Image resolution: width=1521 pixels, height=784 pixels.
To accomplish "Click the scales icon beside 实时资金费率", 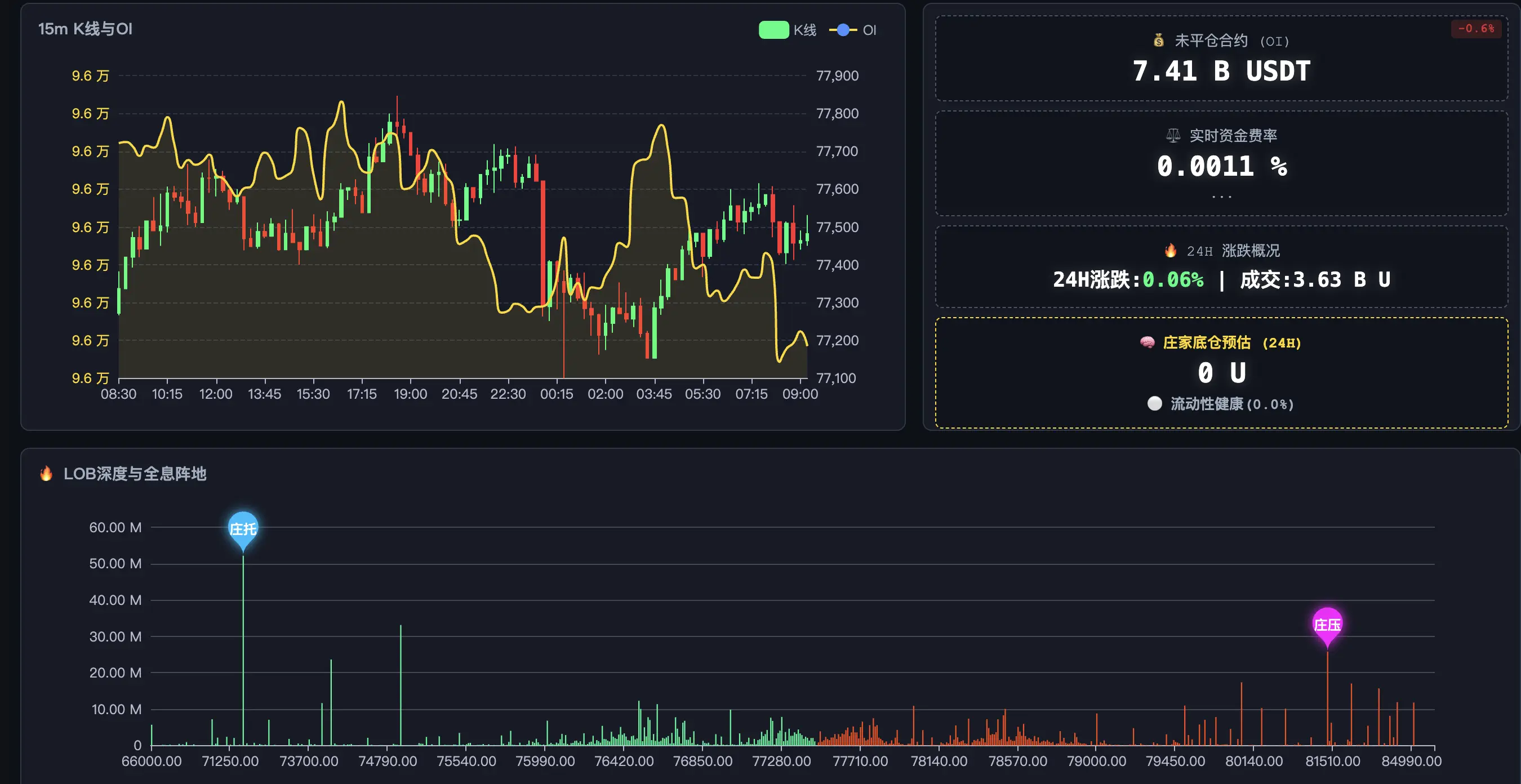I will pyautogui.click(x=1173, y=135).
